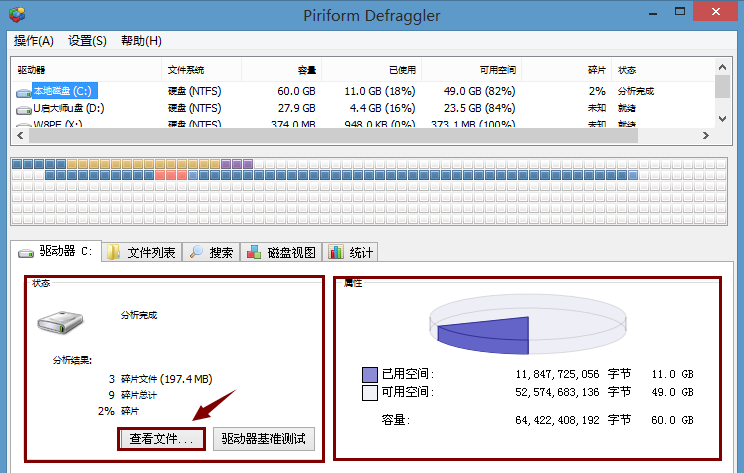
Task: Click the 就绪 status cell of D: drive
Action: (x=627, y=108)
